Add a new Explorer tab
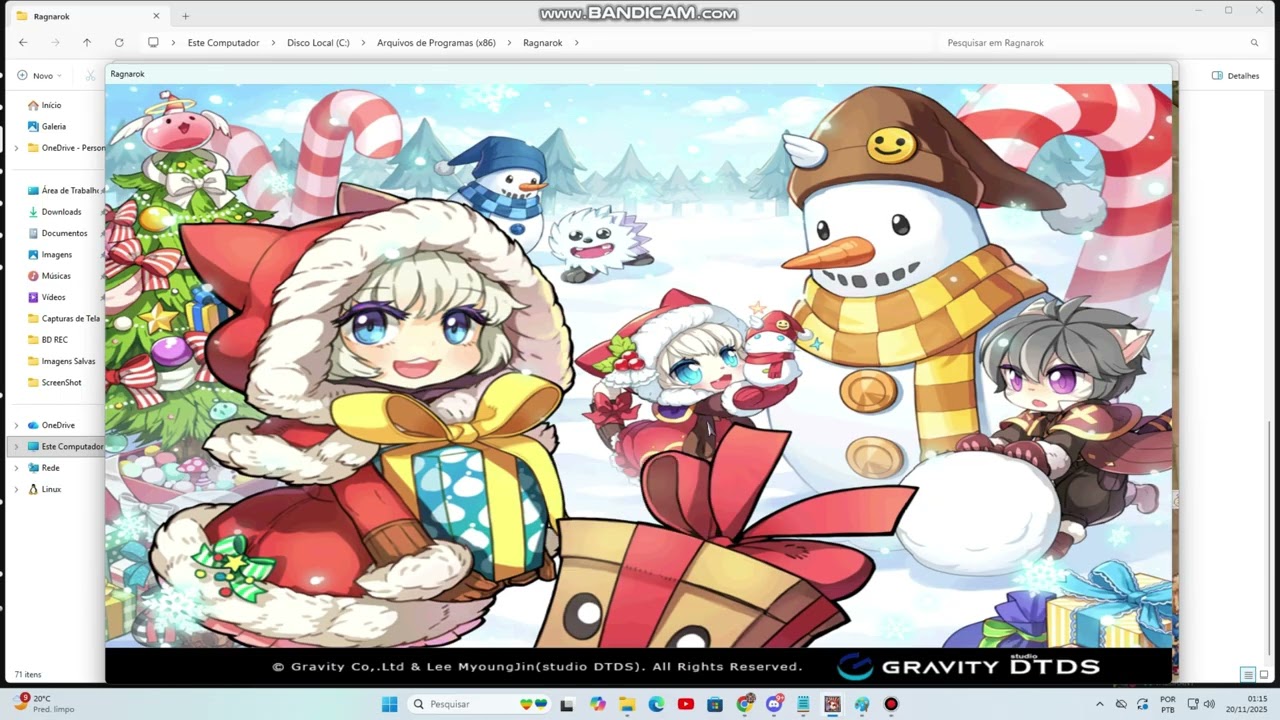This screenshot has height=720, width=1280. click(185, 16)
